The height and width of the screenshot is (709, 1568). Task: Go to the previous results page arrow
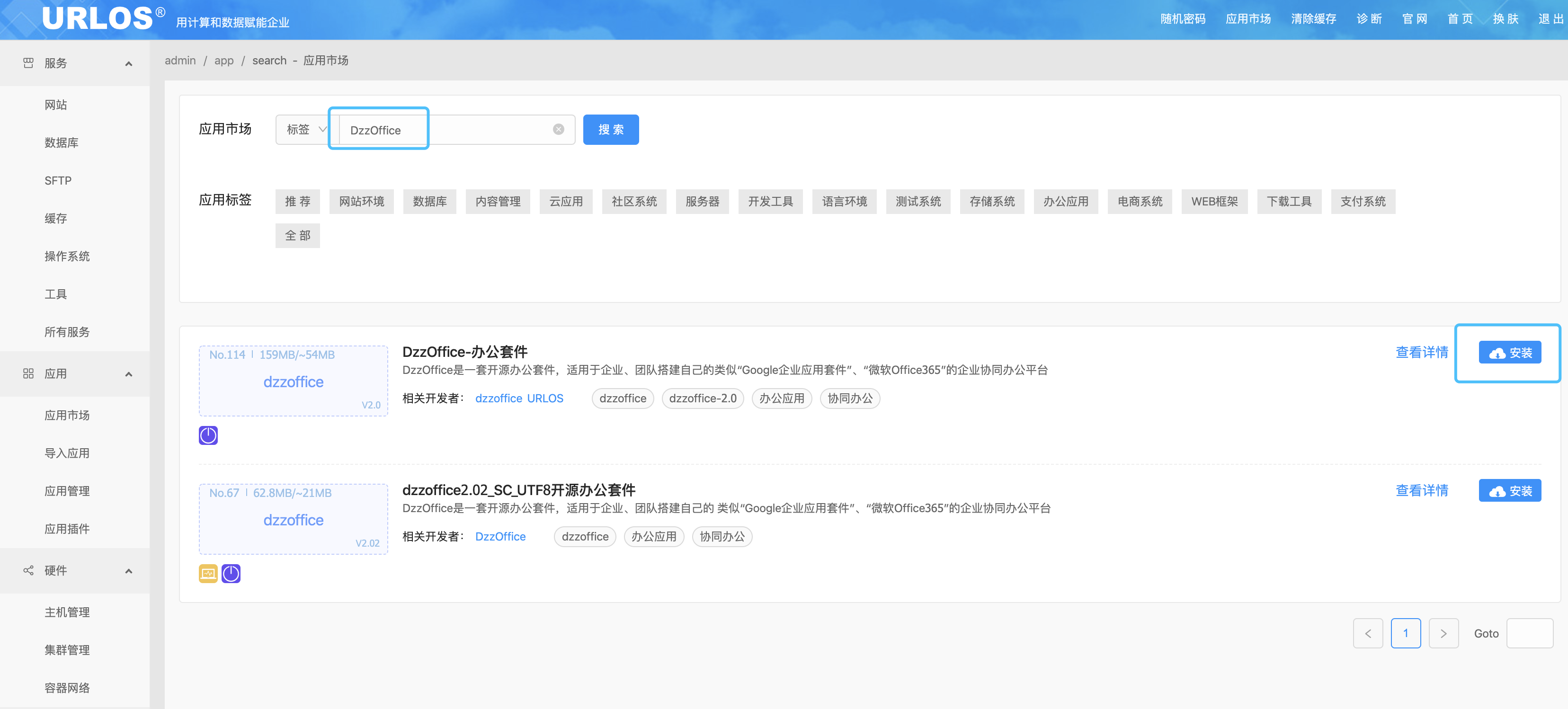point(1368,633)
